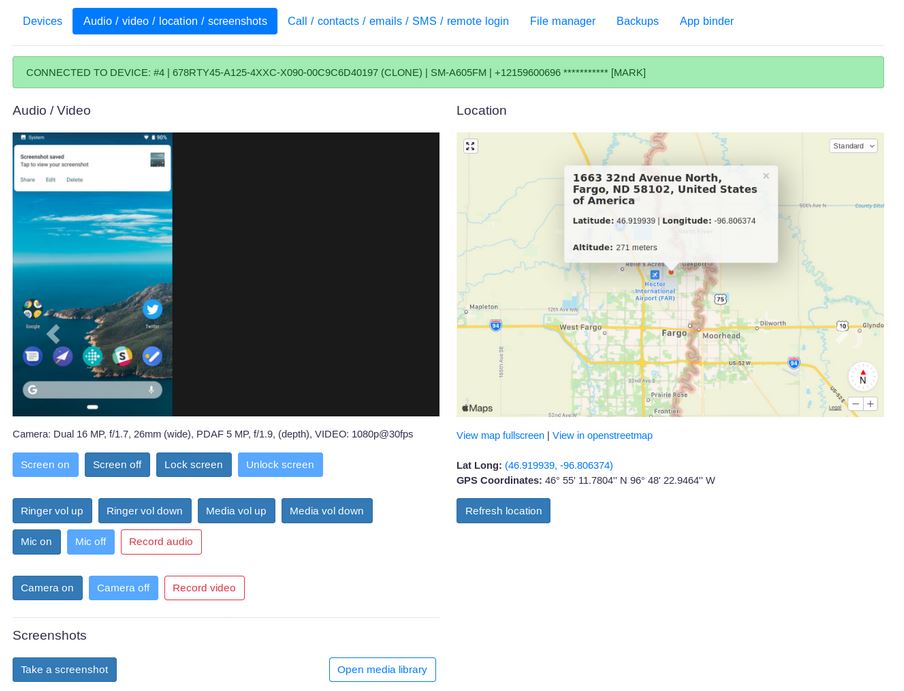Click Ringer vol down

click(x=144, y=511)
